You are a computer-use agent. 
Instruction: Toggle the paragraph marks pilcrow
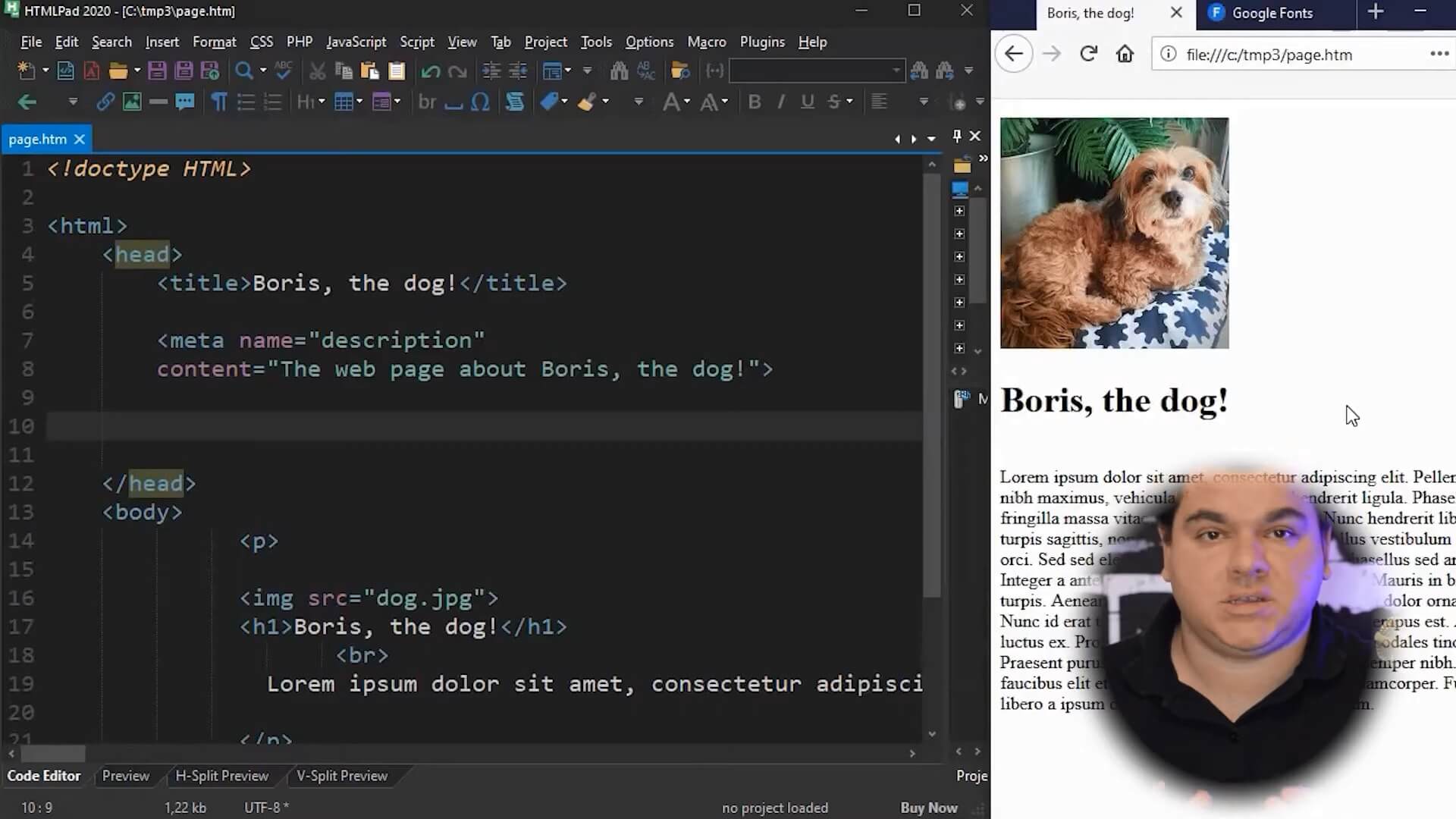218,102
